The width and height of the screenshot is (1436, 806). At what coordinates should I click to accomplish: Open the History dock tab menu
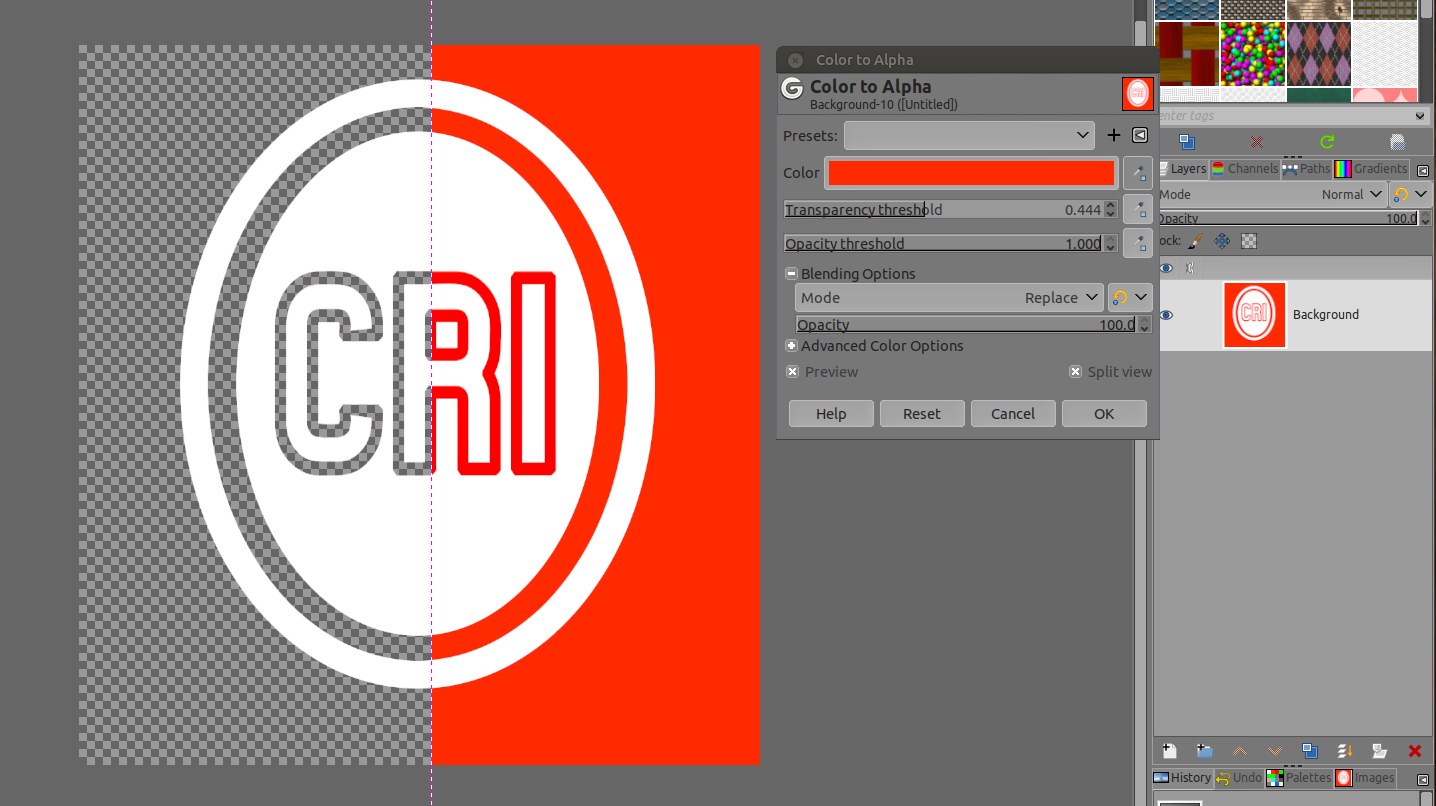point(1423,779)
